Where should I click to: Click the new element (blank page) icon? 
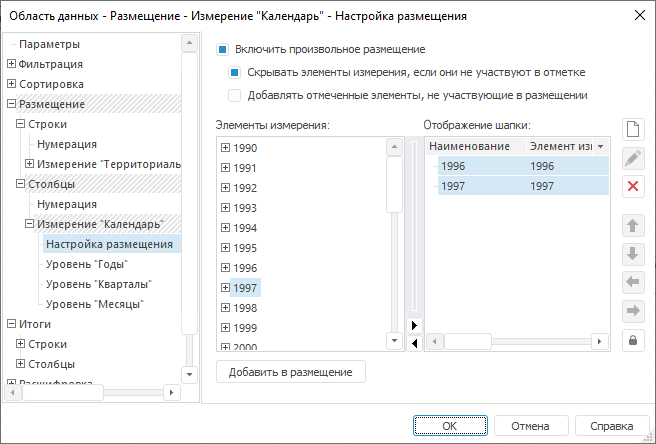pyautogui.click(x=632, y=130)
